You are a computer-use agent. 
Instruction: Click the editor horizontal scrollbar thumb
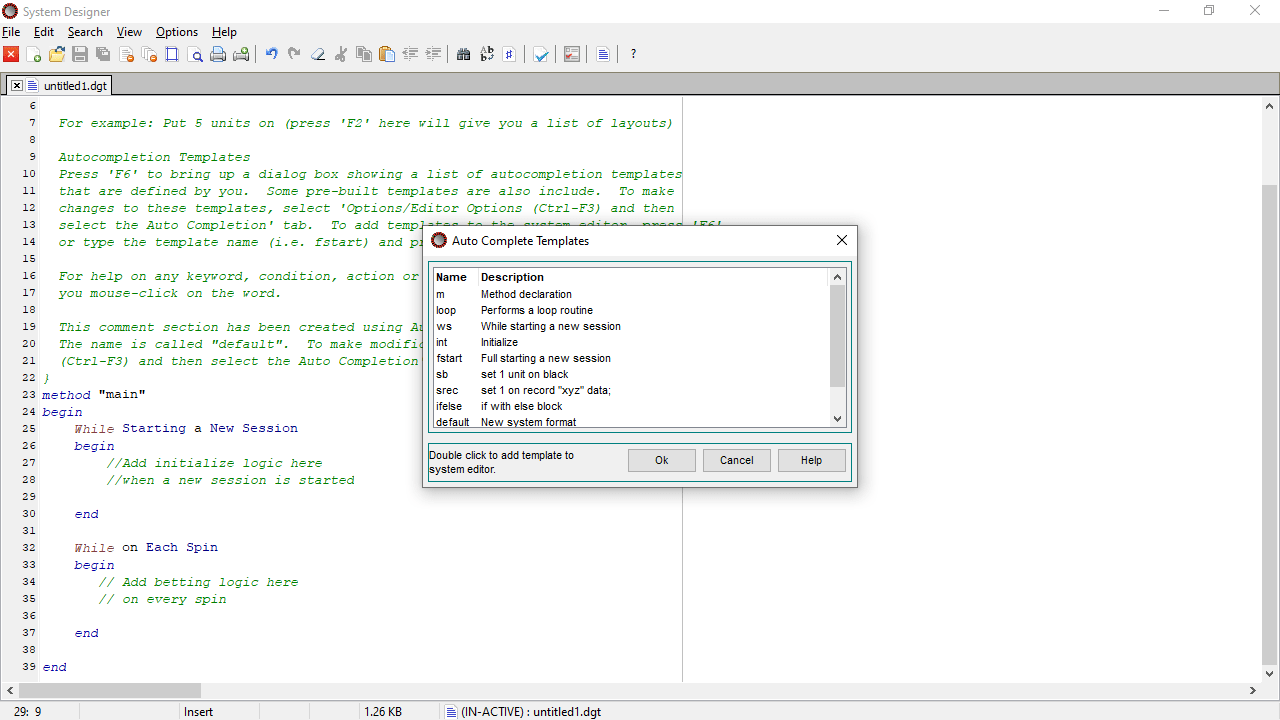point(109,690)
